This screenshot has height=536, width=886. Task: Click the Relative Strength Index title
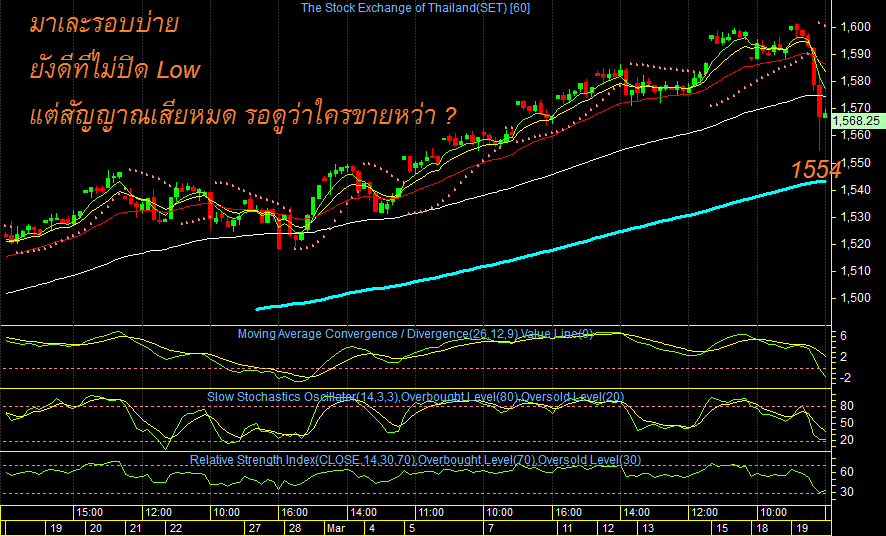click(415, 460)
